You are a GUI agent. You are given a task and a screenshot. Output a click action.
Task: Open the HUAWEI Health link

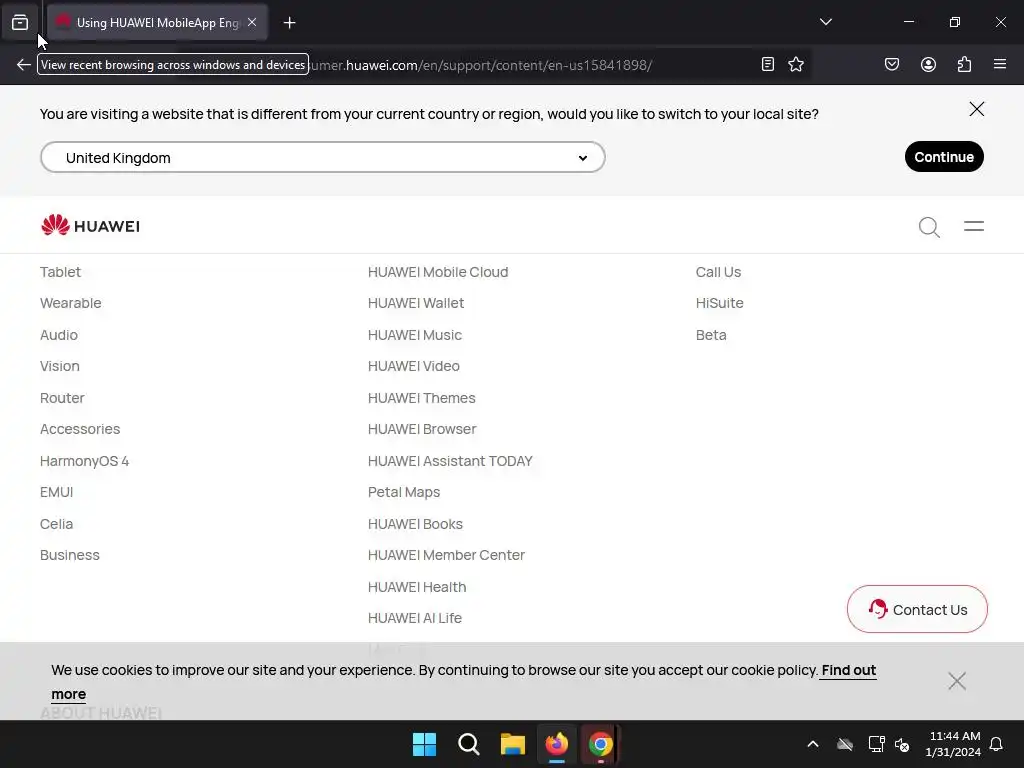[x=417, y=587]
